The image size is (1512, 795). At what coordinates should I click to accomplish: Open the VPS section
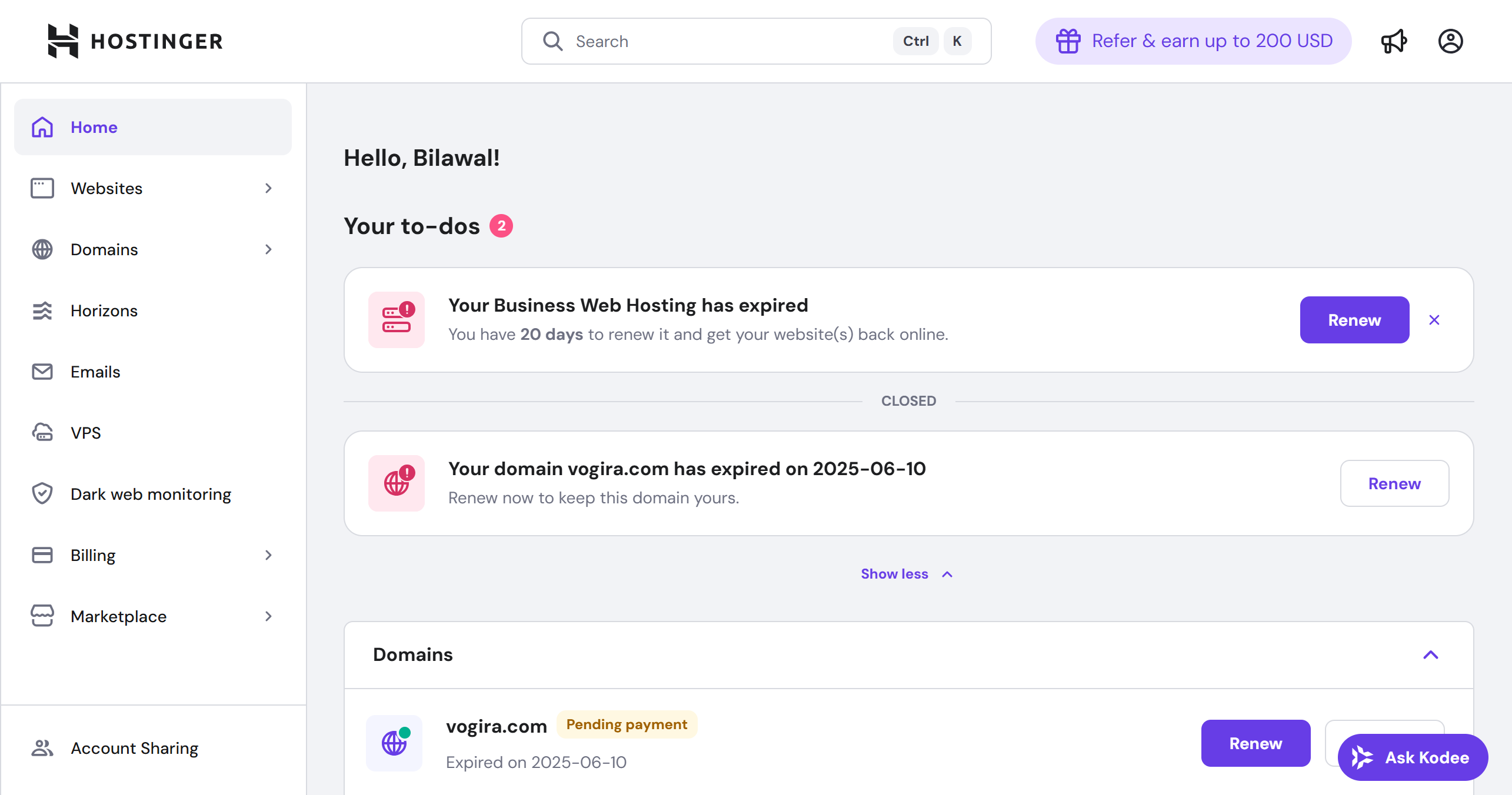click(x=85, y=433)
